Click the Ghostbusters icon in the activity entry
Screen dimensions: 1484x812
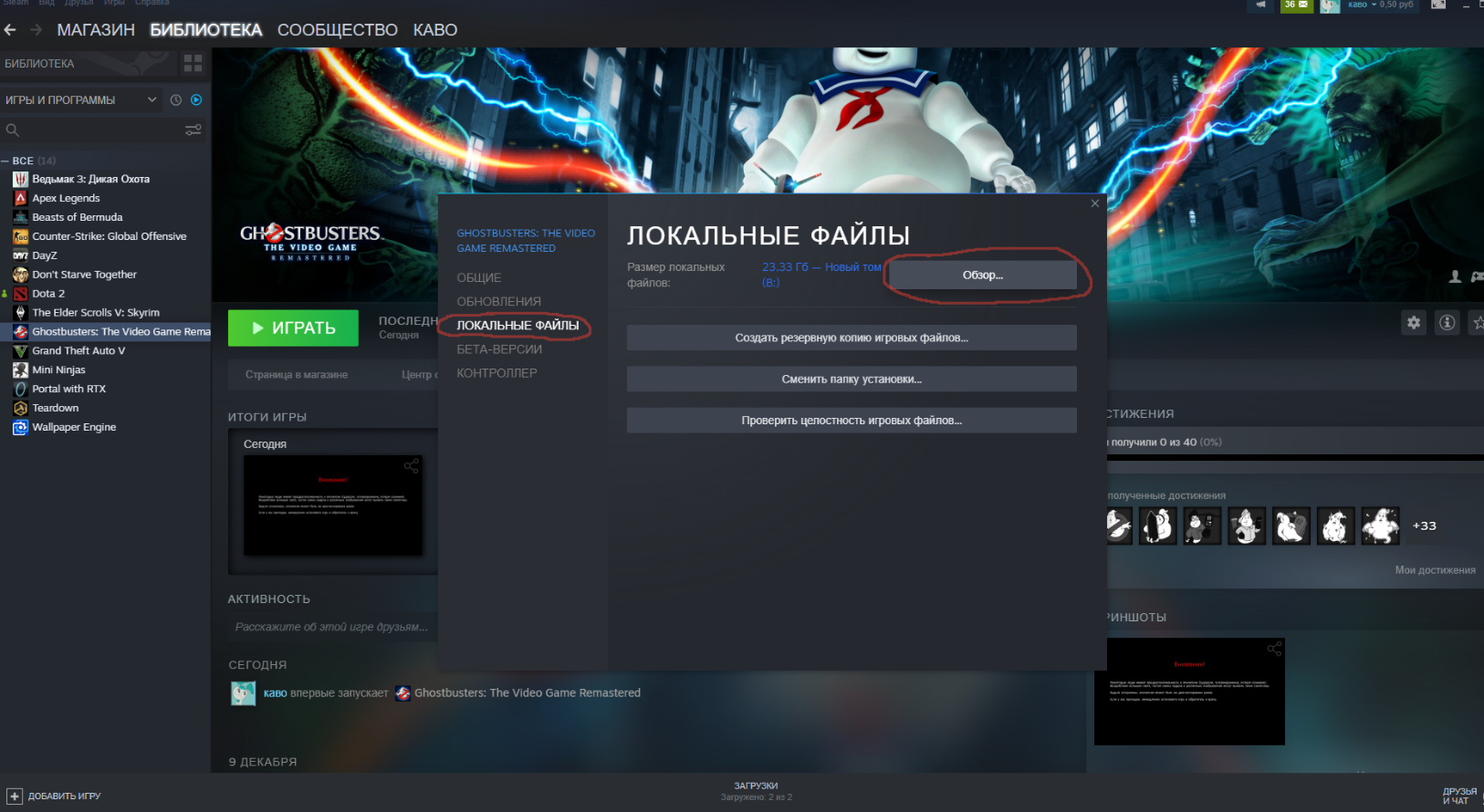point(402,693)
